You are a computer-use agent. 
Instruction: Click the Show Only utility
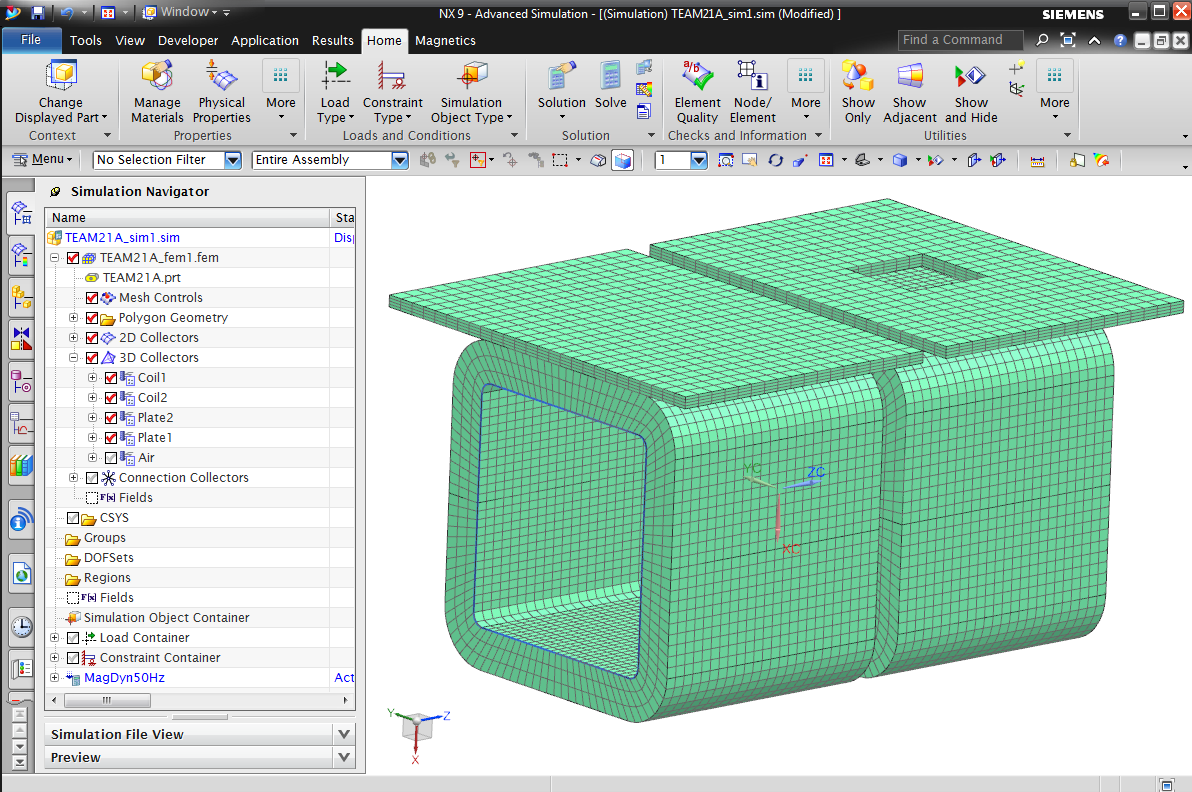coord(857,77)
